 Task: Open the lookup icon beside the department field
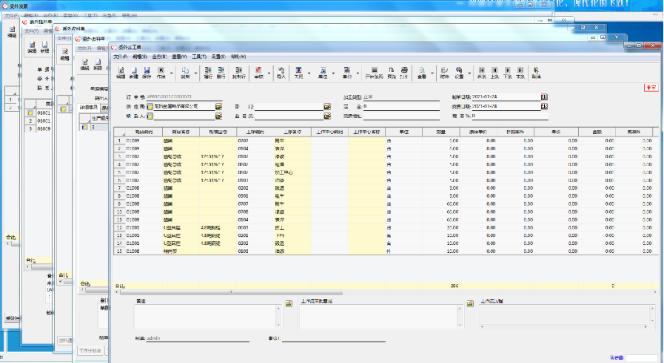click(x=327, y=106)
